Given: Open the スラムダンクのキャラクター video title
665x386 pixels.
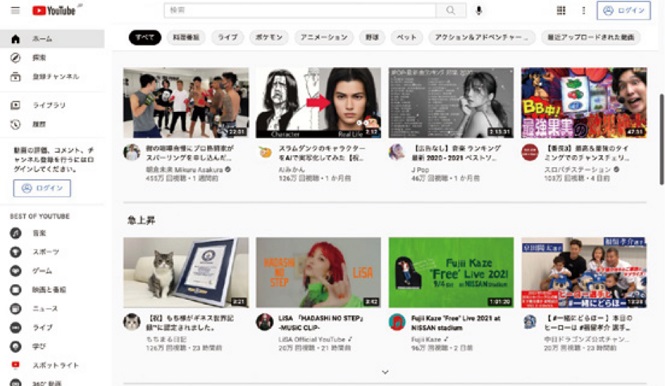Looking at the screenshot, I should (322, 153).
